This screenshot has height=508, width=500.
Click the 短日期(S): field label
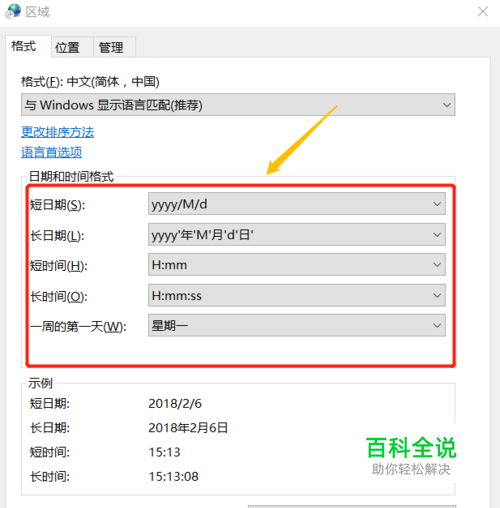(58, 205)
